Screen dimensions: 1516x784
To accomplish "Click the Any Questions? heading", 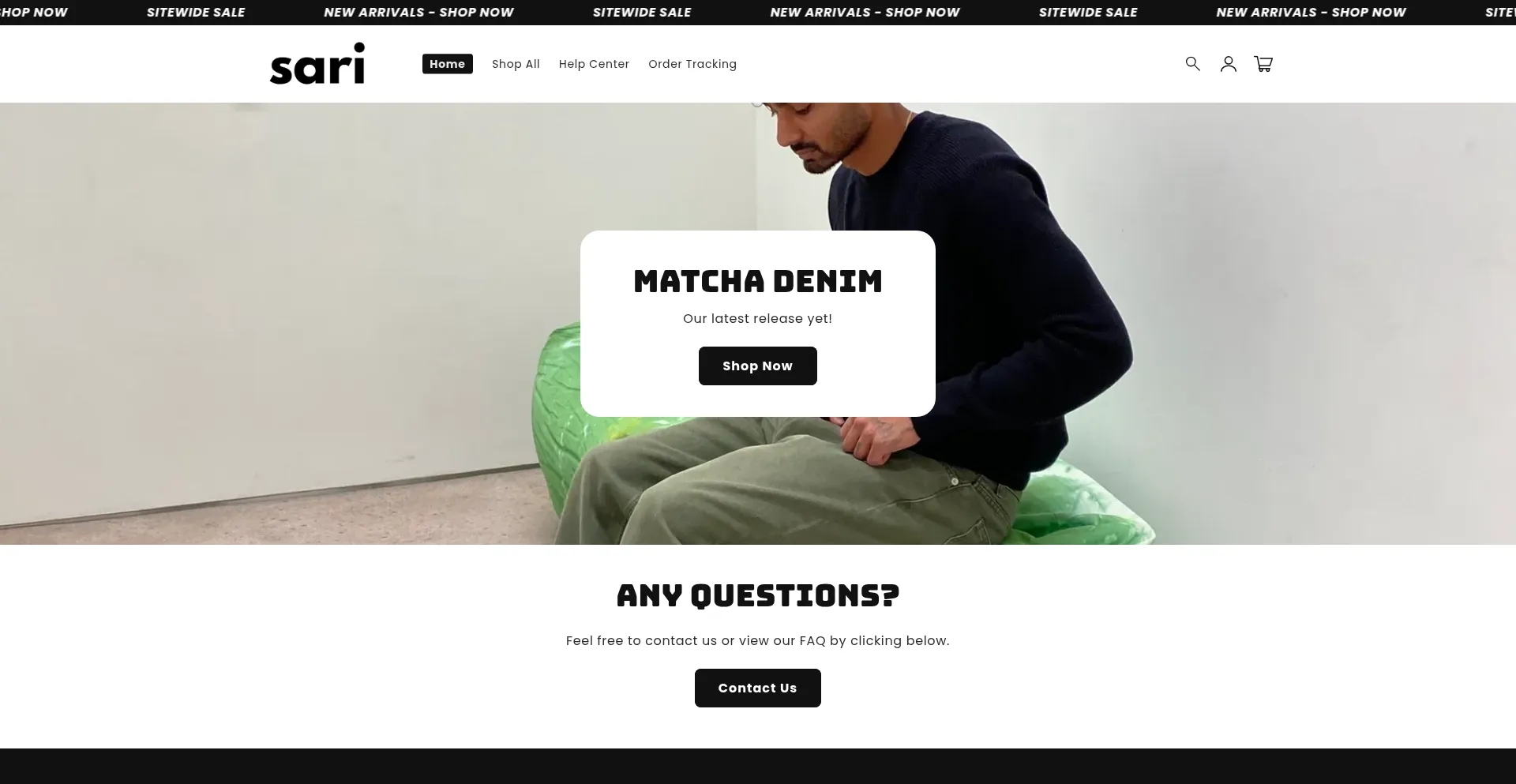I will tap(758, 595).
